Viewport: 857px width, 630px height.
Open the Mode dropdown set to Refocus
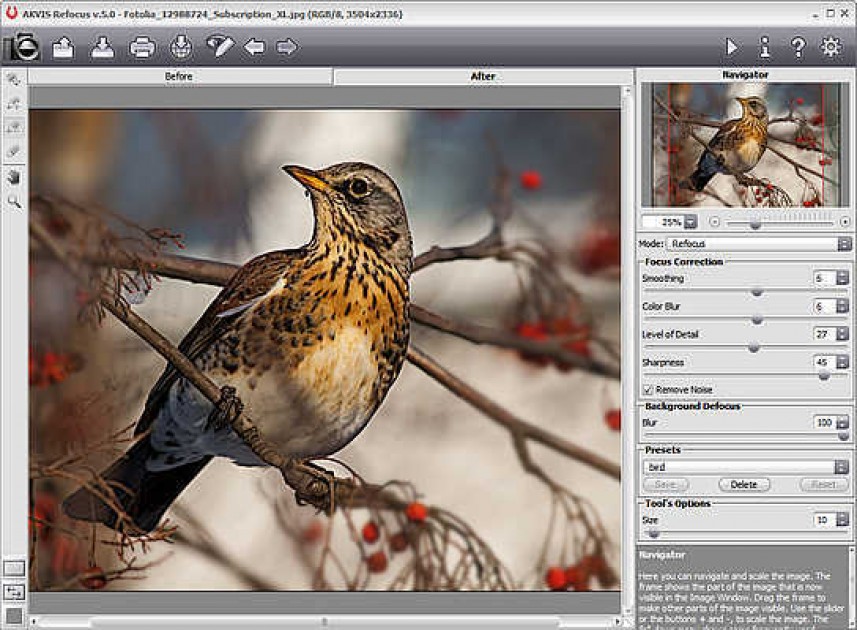[844, 244]
